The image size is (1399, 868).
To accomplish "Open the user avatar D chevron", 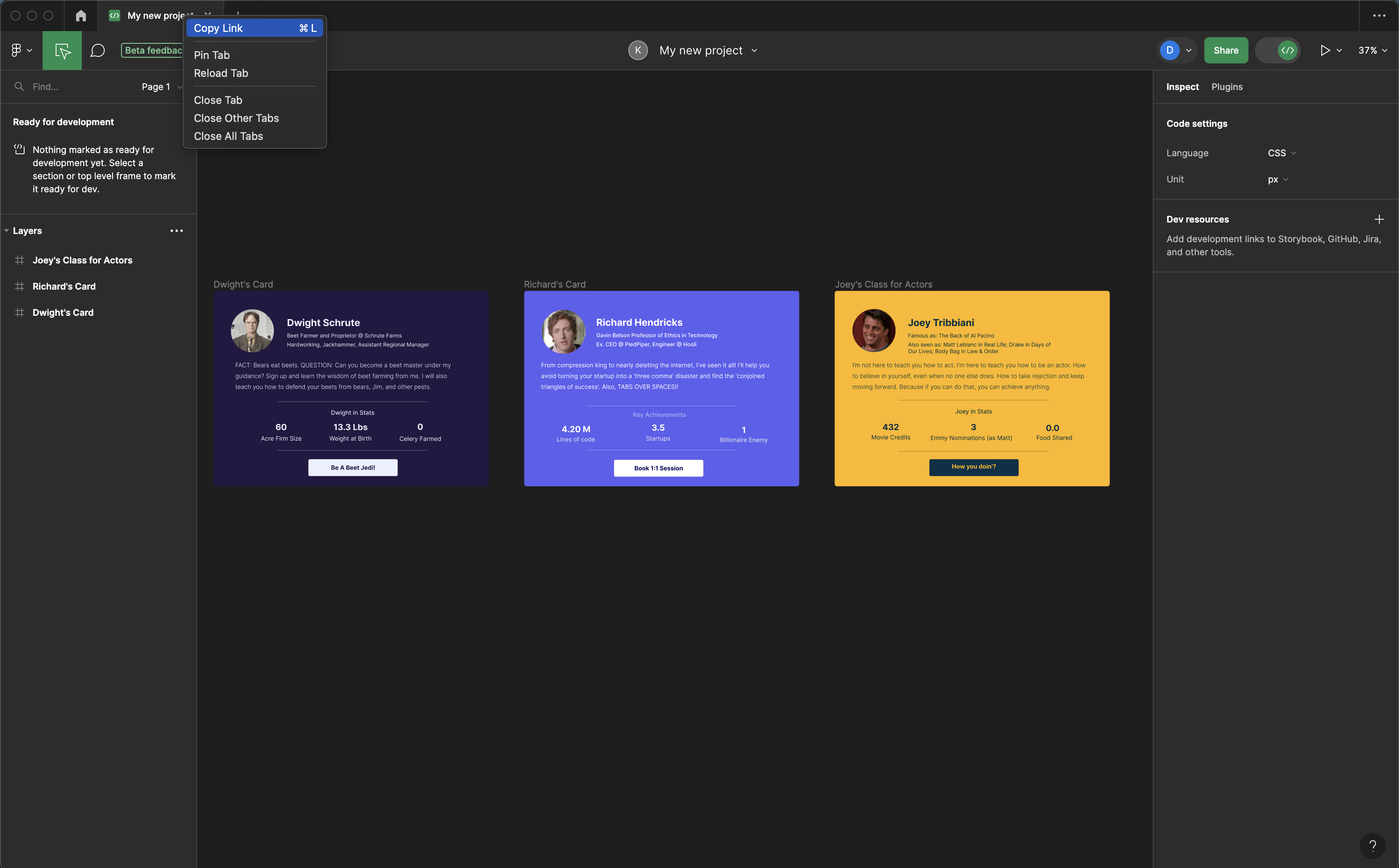I will 1189,51.
